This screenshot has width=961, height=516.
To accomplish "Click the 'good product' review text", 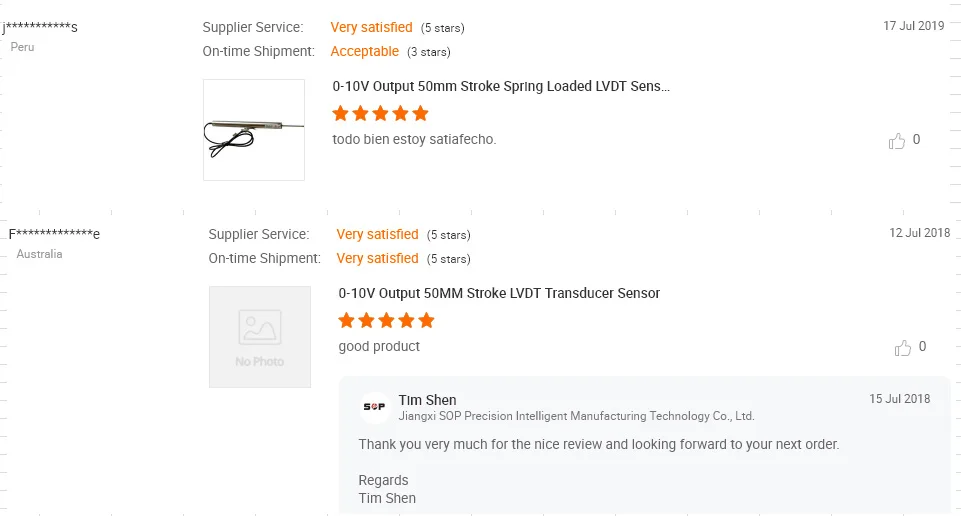I will 379,347.
